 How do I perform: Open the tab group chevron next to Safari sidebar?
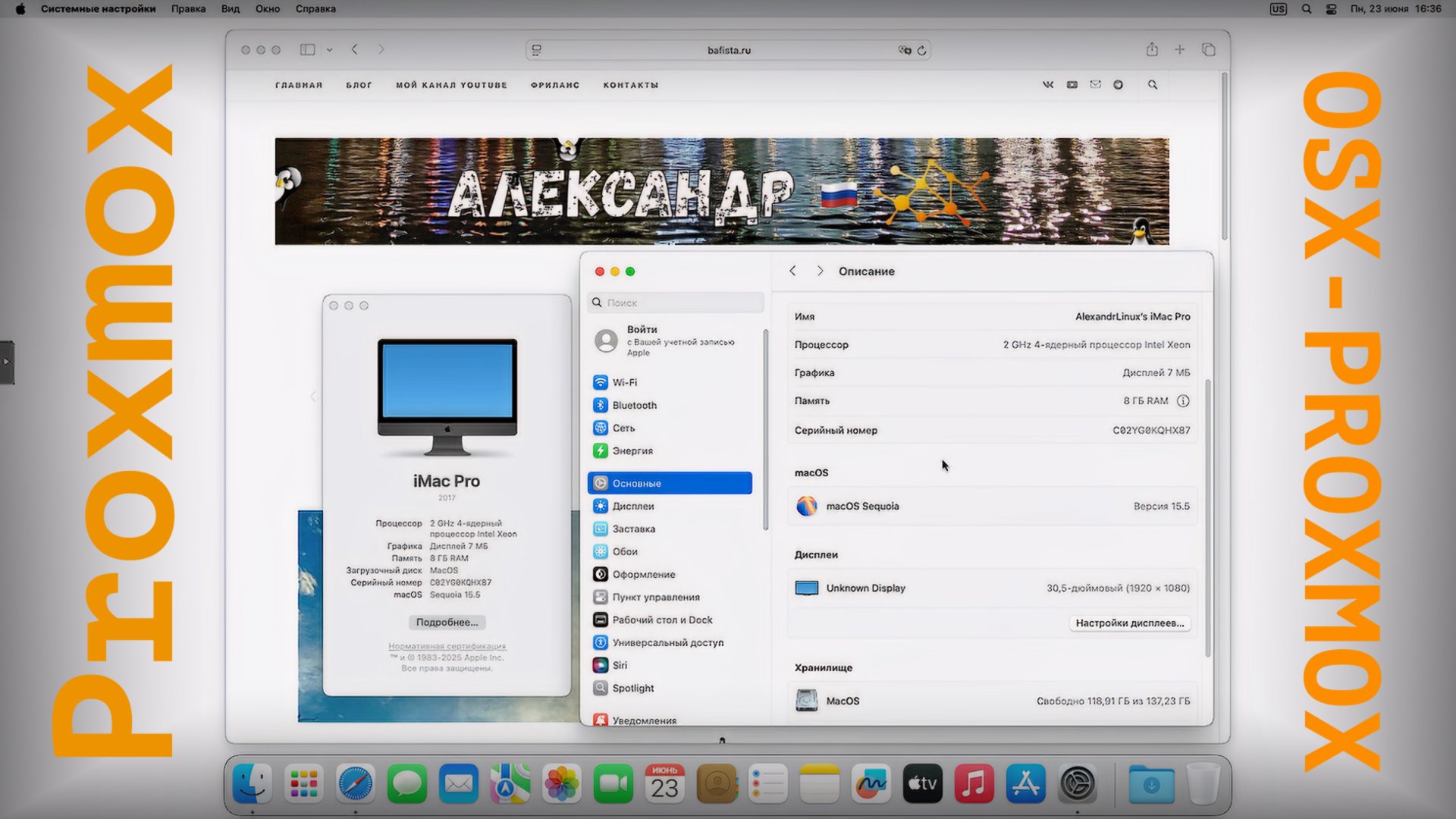328,49
